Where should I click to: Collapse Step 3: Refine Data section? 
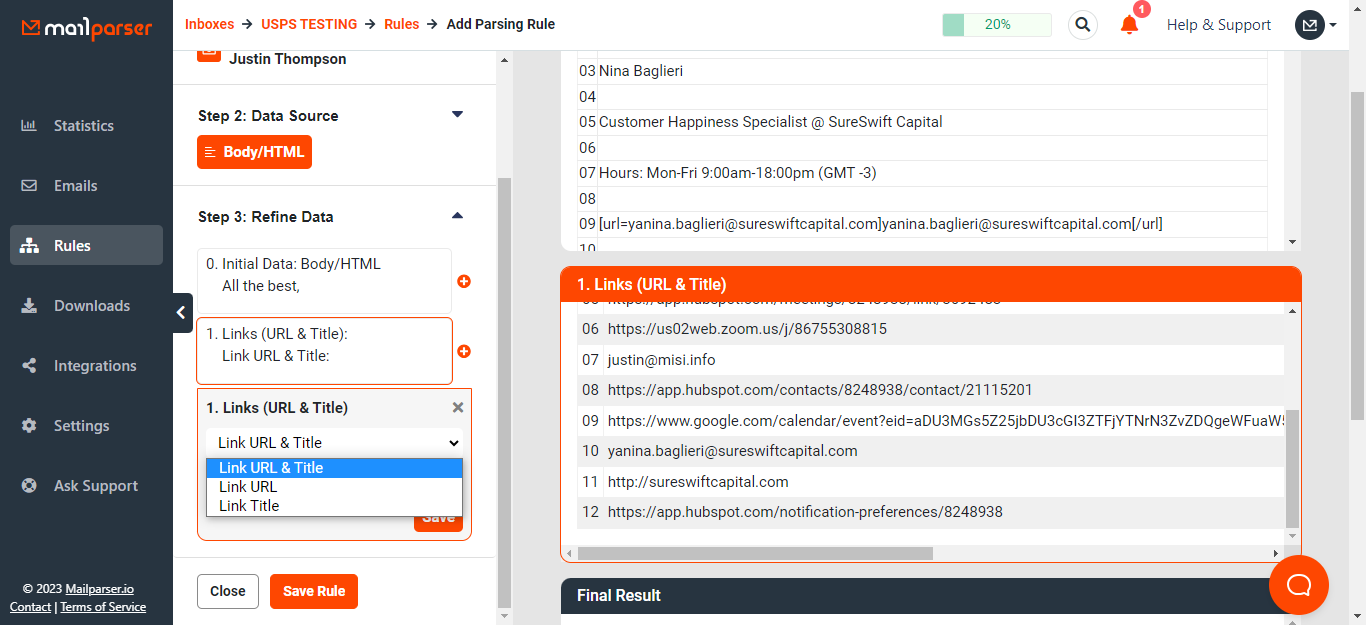(x=458, y=216)
